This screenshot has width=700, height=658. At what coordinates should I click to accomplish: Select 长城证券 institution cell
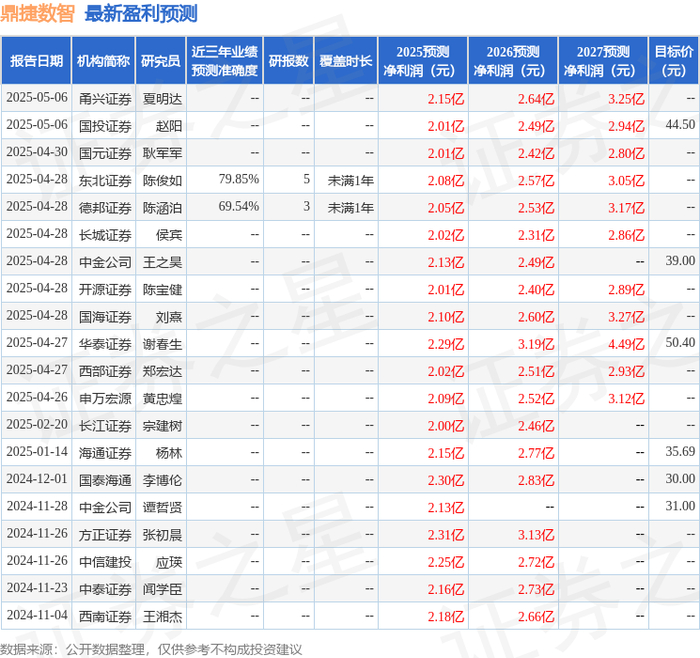click(x=105, y=235)
